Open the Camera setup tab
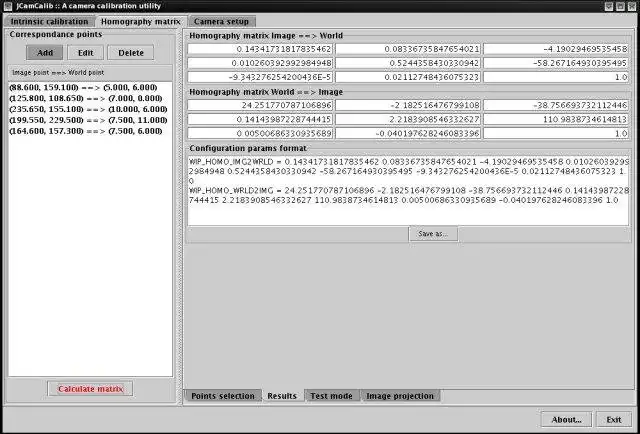 pos(221,22)
